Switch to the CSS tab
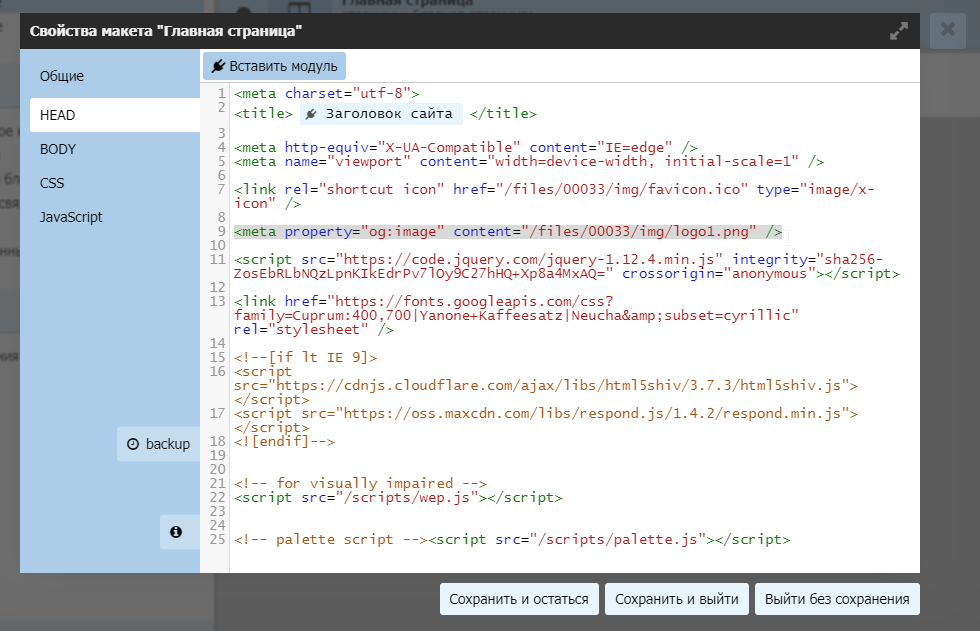This screenshot has width=980, height=631. click(52, 183)
